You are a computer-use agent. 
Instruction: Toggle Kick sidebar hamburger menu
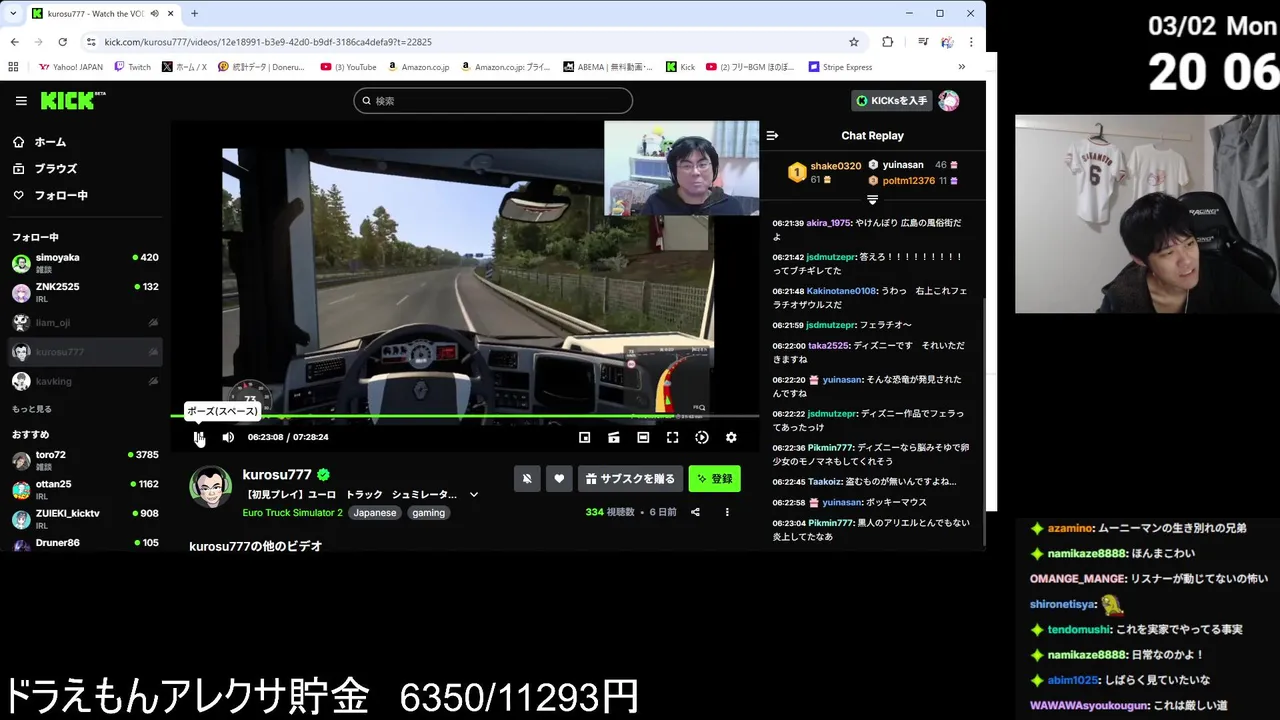[x=21, y=101]
